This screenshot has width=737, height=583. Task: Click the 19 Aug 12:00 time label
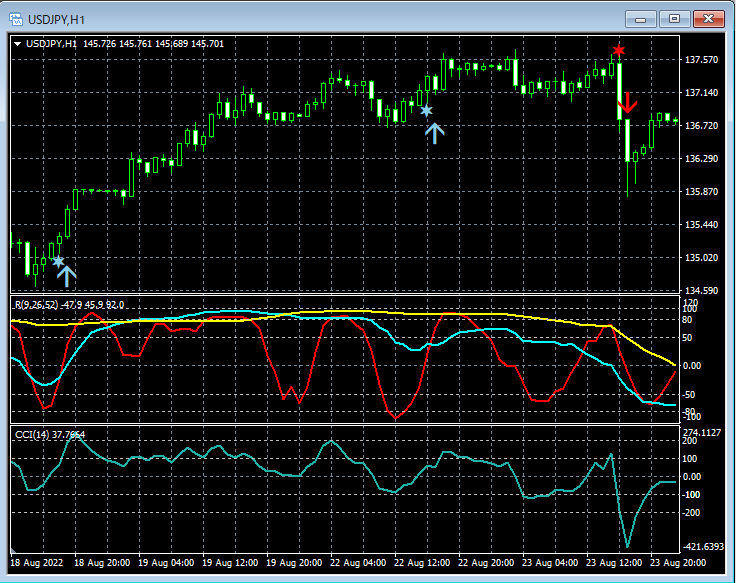230,563
